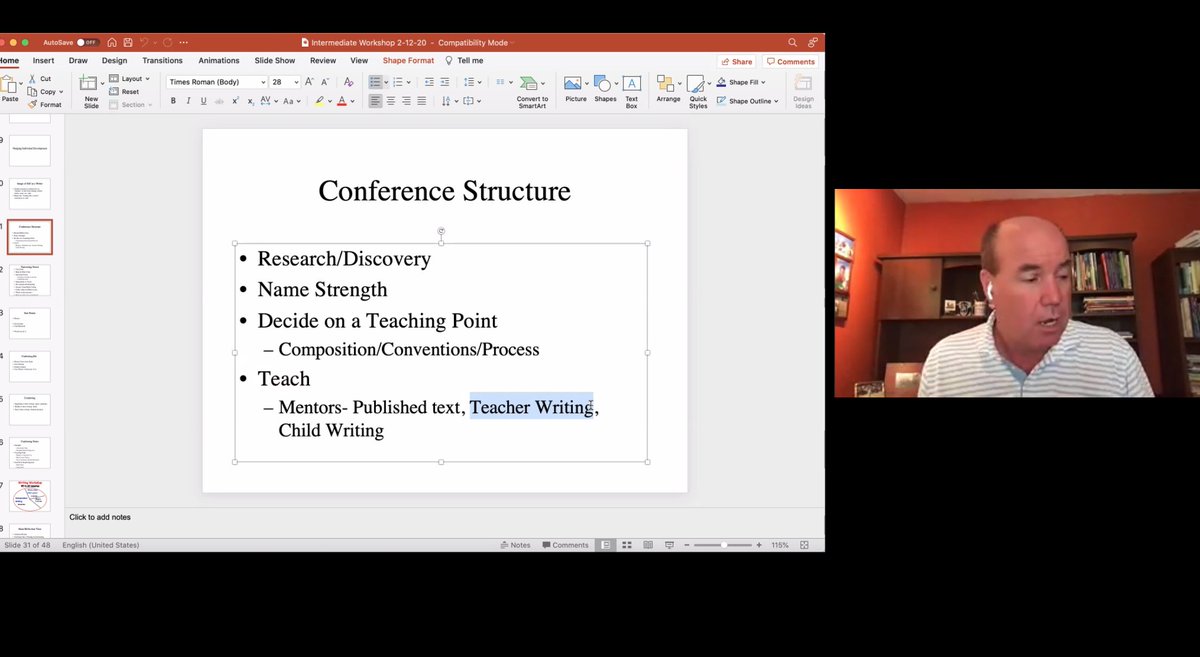The image size is (1200, 657).
Task: Fit slide to window icon
Action: (x=804, y=545)
